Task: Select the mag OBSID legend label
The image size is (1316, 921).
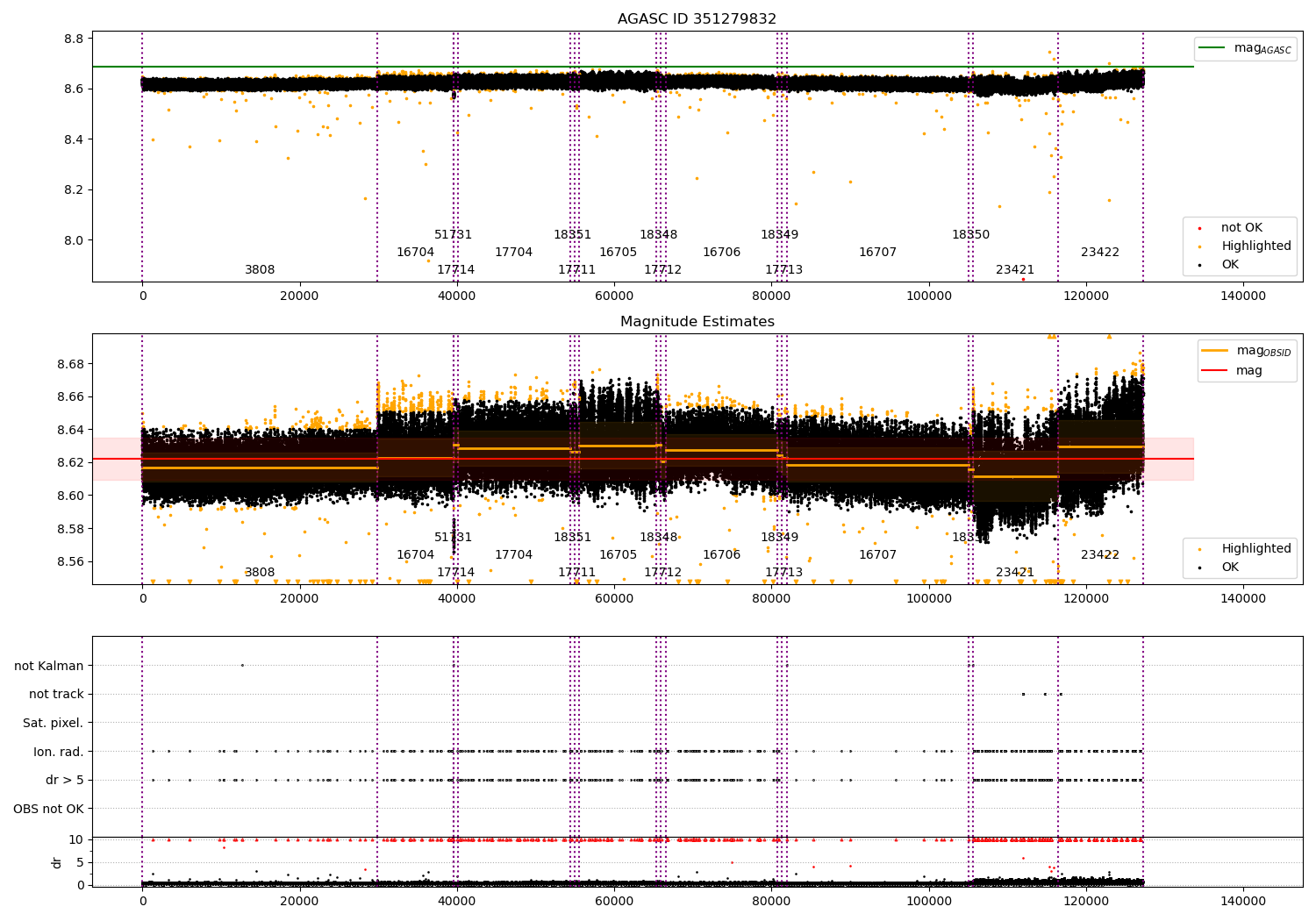Action: pos(1264,351)
